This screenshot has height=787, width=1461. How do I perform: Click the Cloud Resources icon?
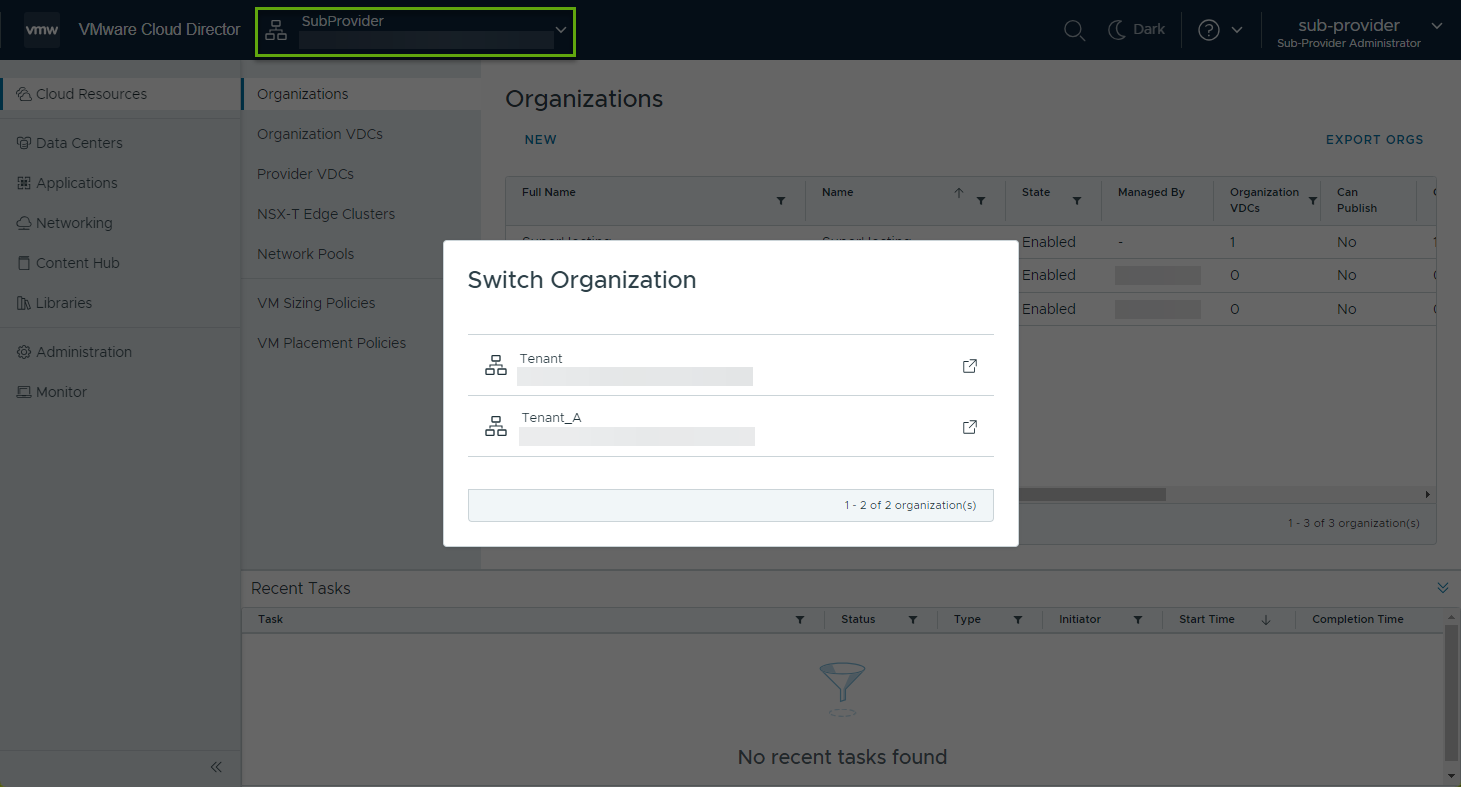24,94
